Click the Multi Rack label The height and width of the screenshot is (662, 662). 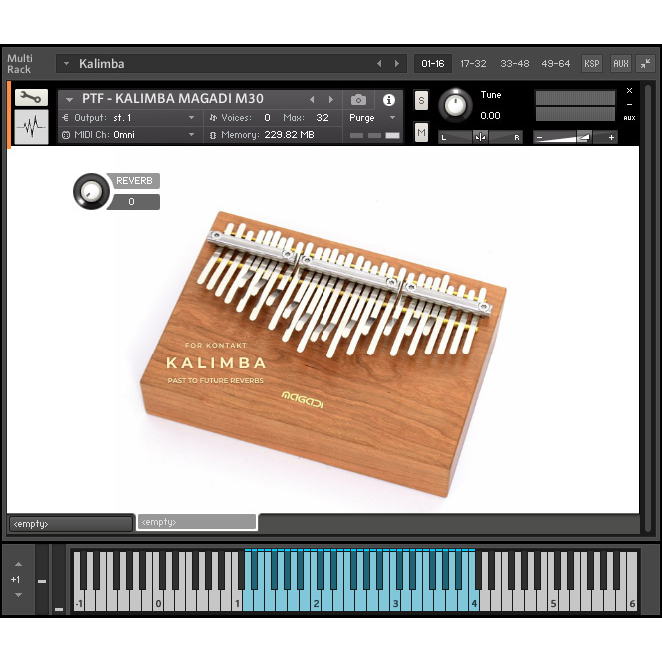point(19,64)
